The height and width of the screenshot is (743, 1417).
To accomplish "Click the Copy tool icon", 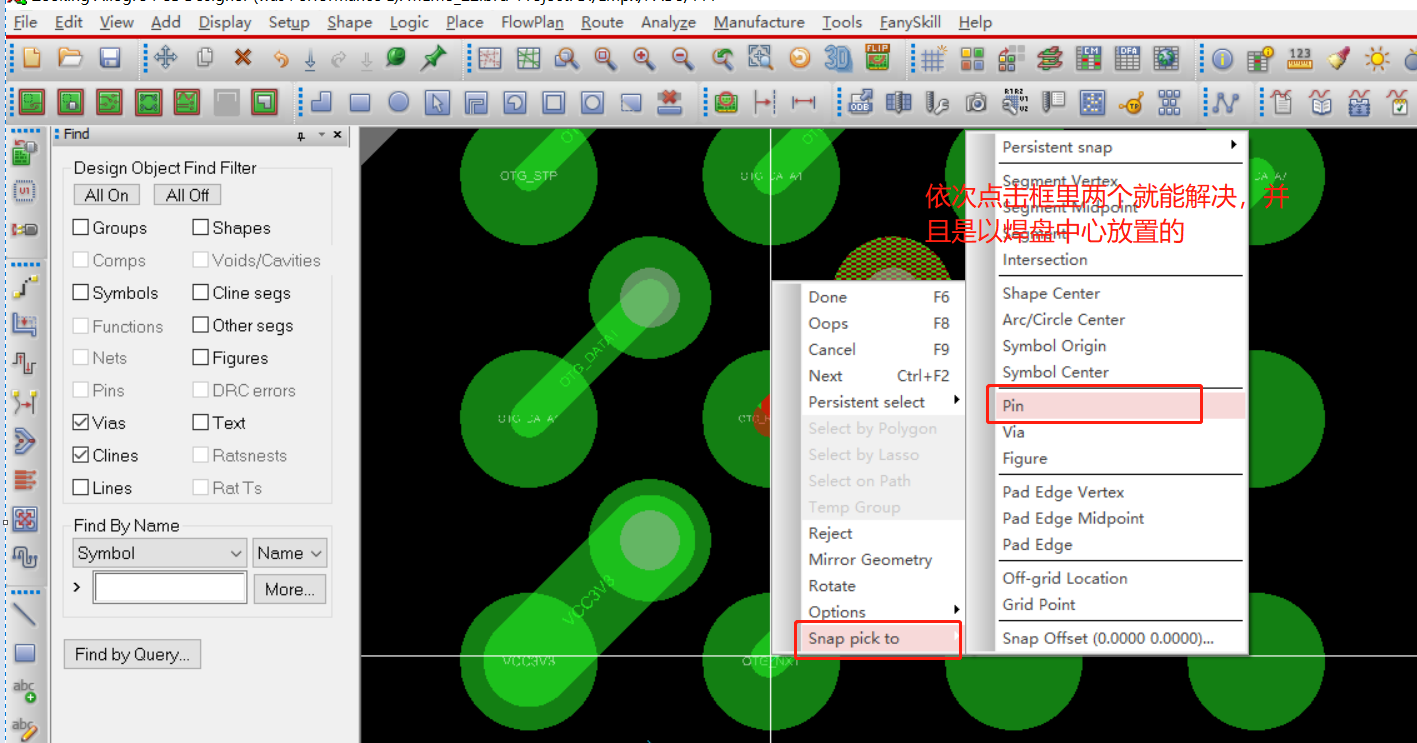I will tap(205, 58).
